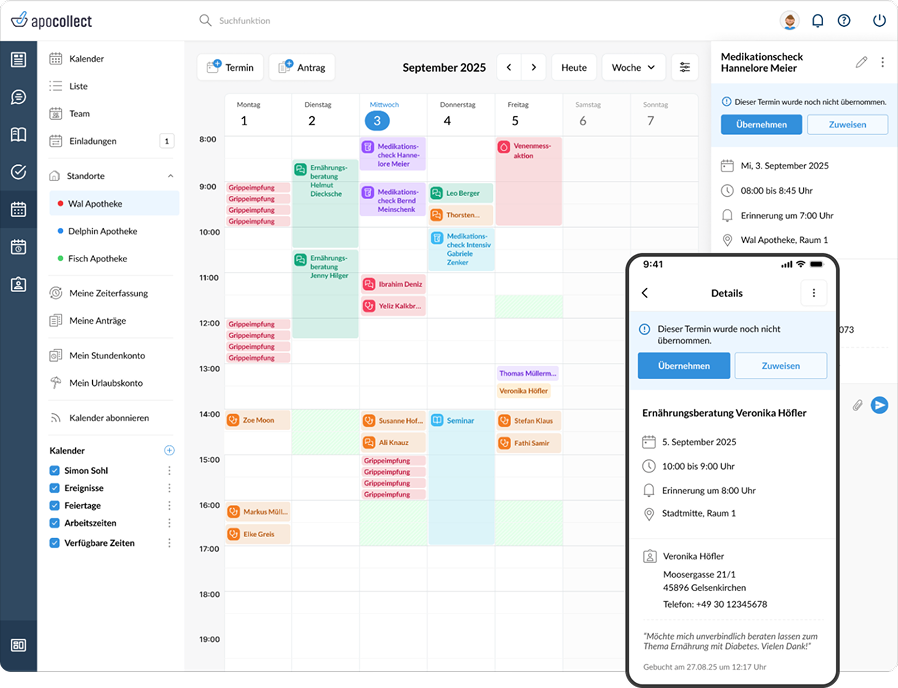Collapse the Standorte section
Viewport: 898px width, 688px height.
point(170,176)
